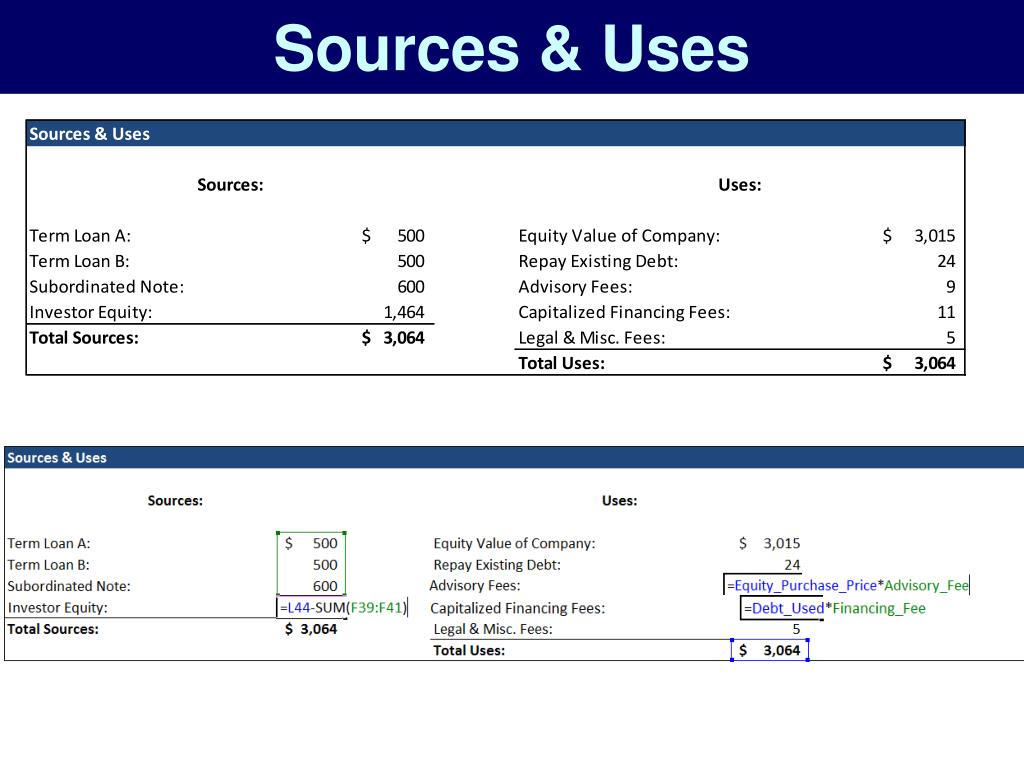Click 'Advisory Fees:' label in lower table

[x=475, y=586]
